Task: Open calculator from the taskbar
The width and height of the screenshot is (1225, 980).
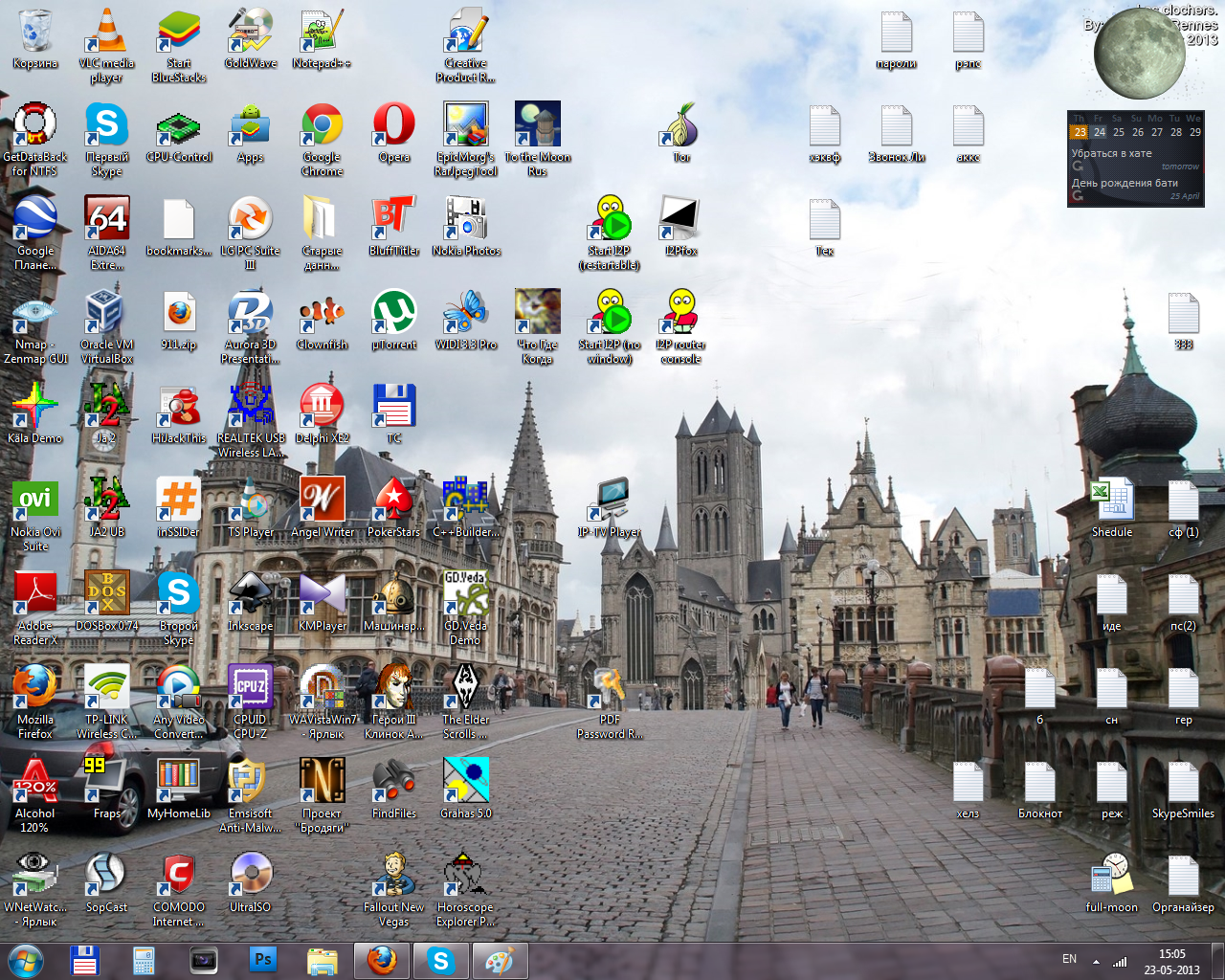Action: [144, 960]
